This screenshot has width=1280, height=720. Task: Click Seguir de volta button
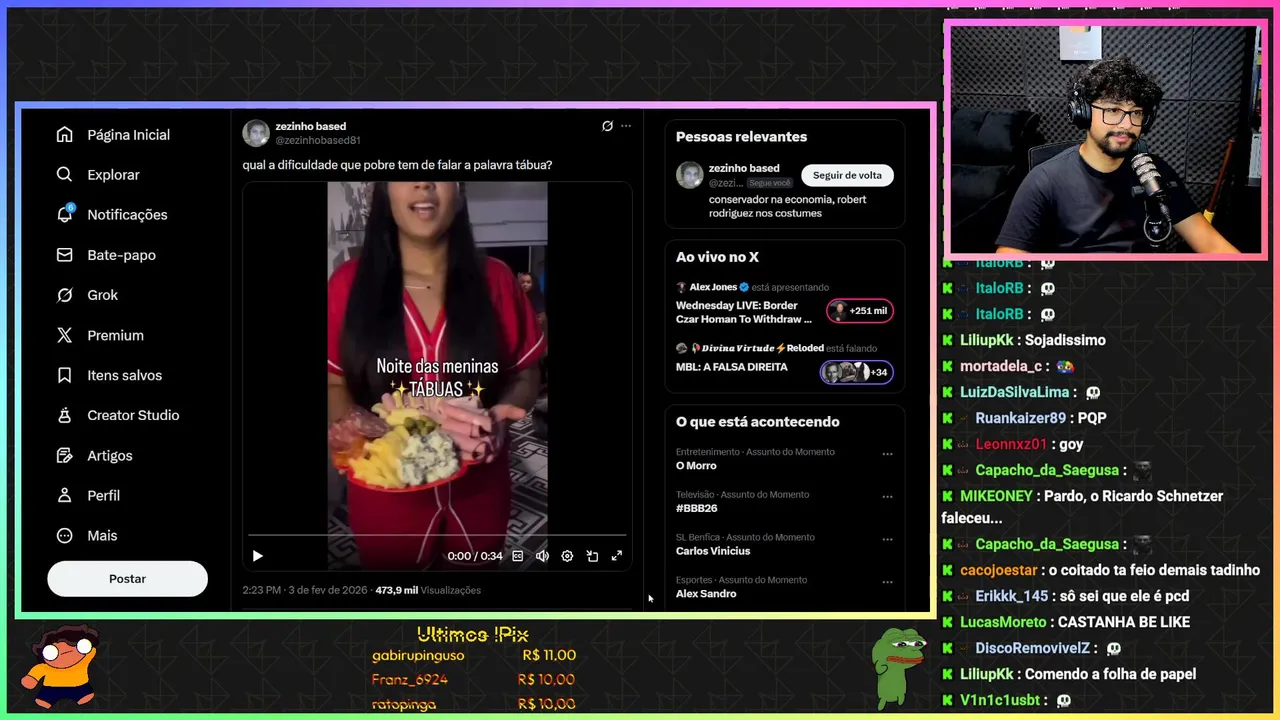coord(847,175)
